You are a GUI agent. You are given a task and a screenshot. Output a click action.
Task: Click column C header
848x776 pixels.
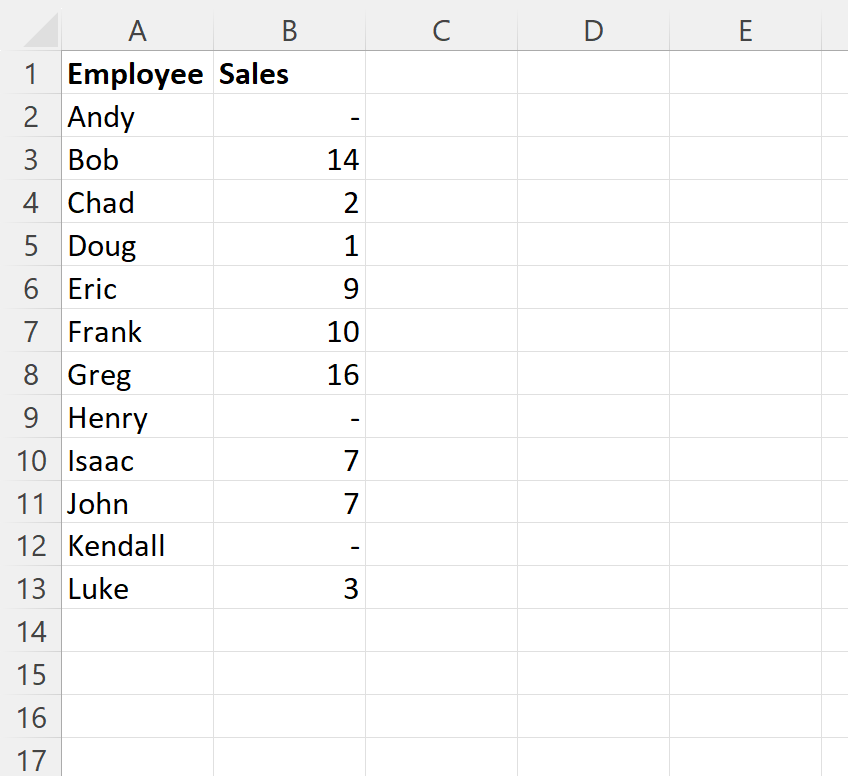click(441, 31)
